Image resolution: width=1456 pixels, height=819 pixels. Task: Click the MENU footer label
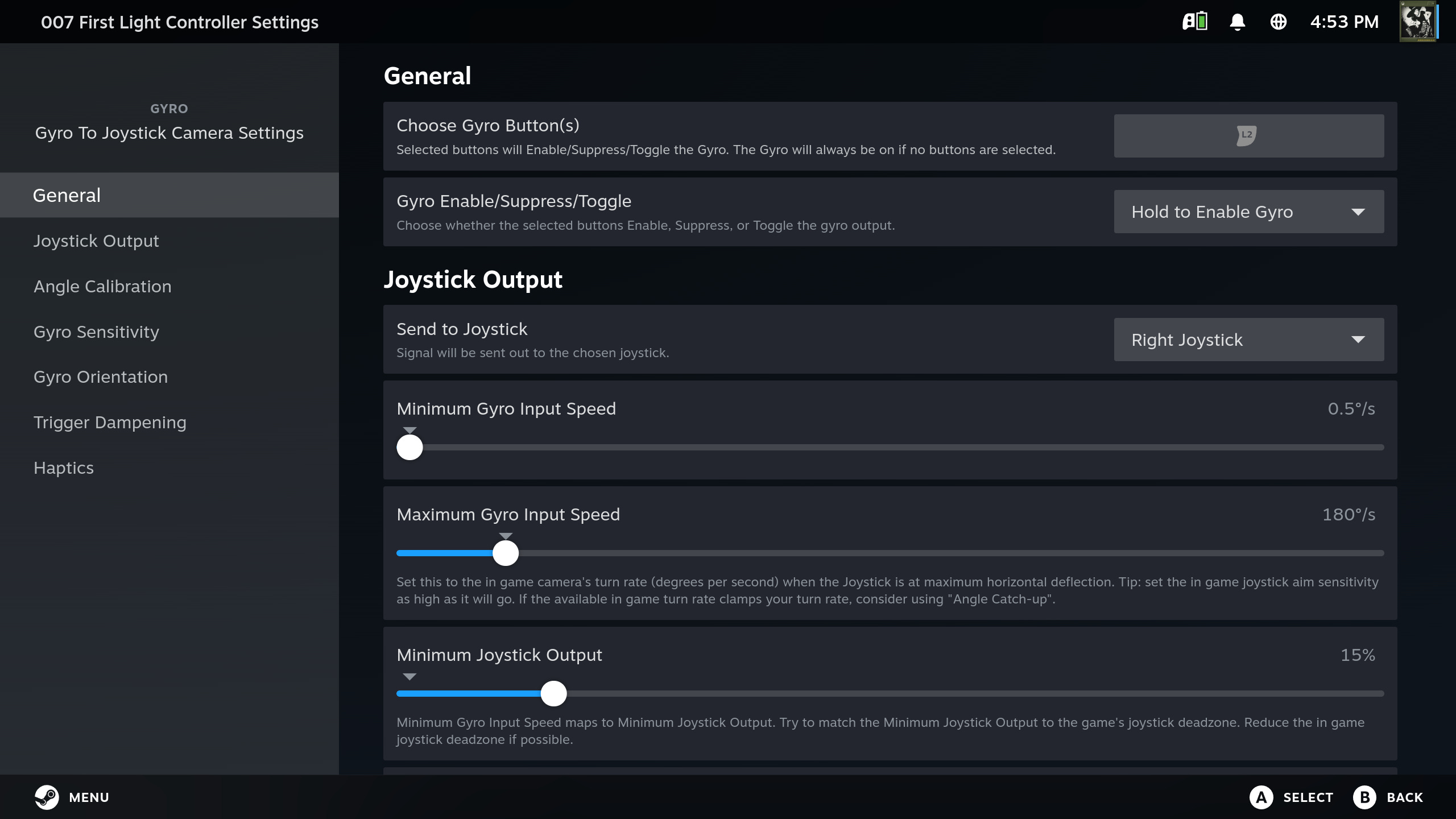[x=89, y=797]
